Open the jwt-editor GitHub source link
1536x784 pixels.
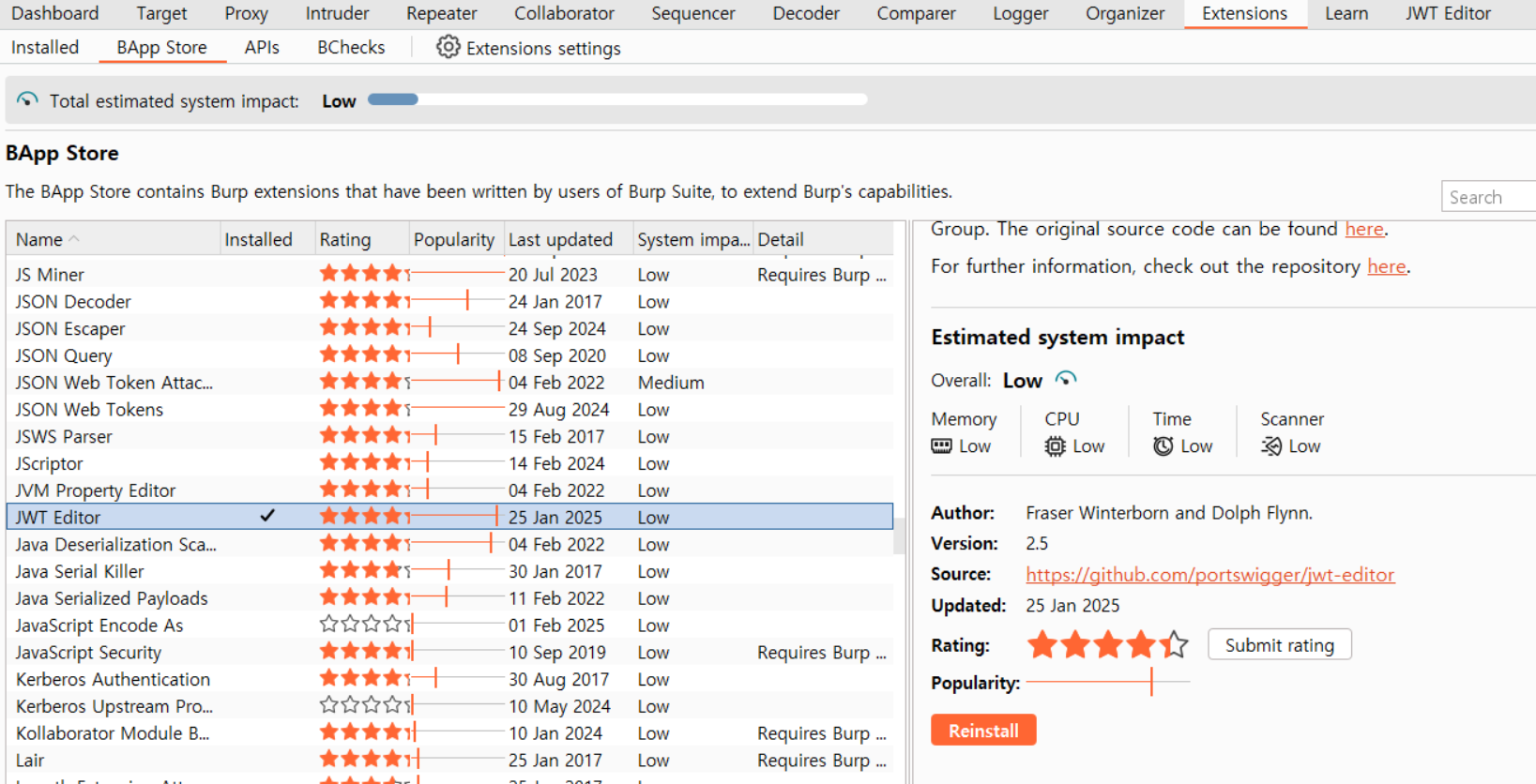tap(1209, 574)
